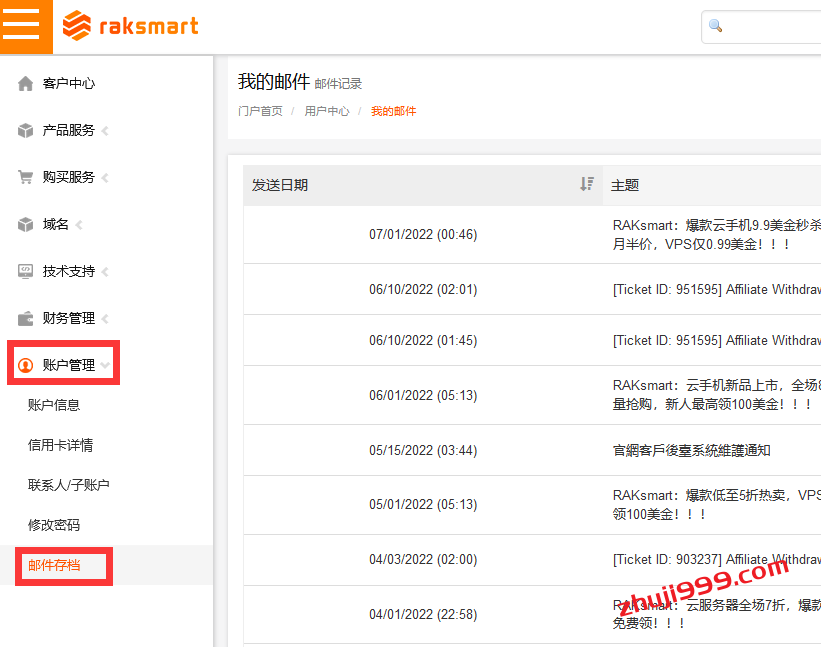Open the Ticket ID 903237 email subject
The width and height of the screenshot is (821, 647).
[x=716, y=560]
